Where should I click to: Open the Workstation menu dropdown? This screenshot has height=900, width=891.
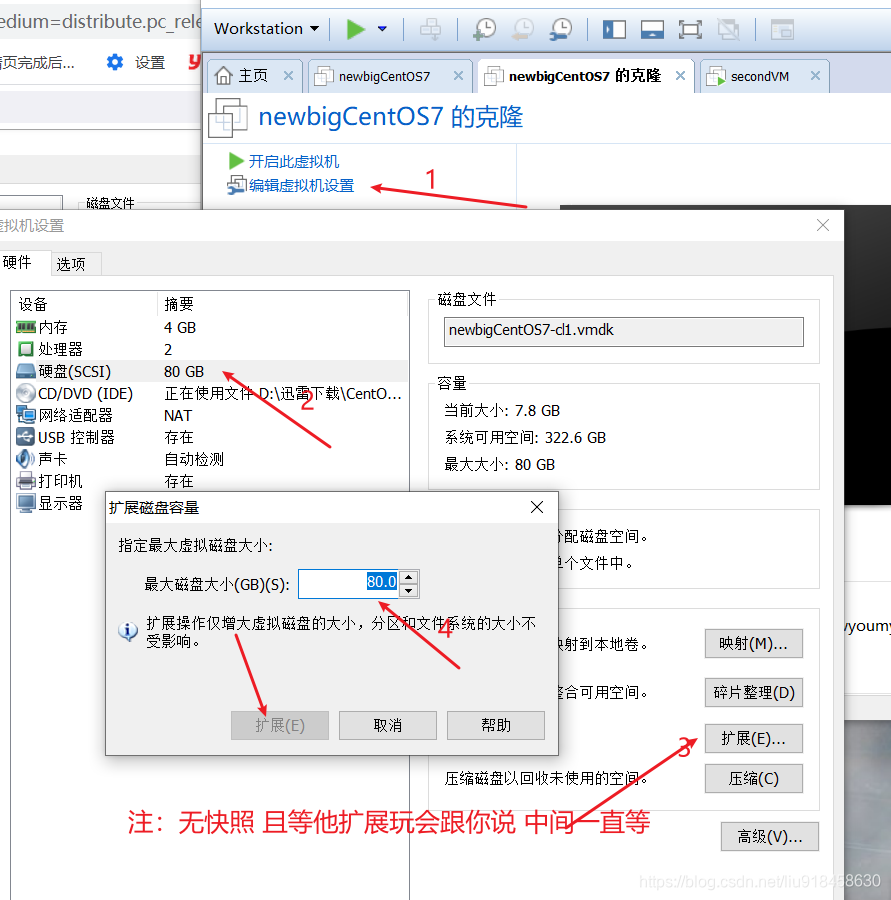click(266, 29)
